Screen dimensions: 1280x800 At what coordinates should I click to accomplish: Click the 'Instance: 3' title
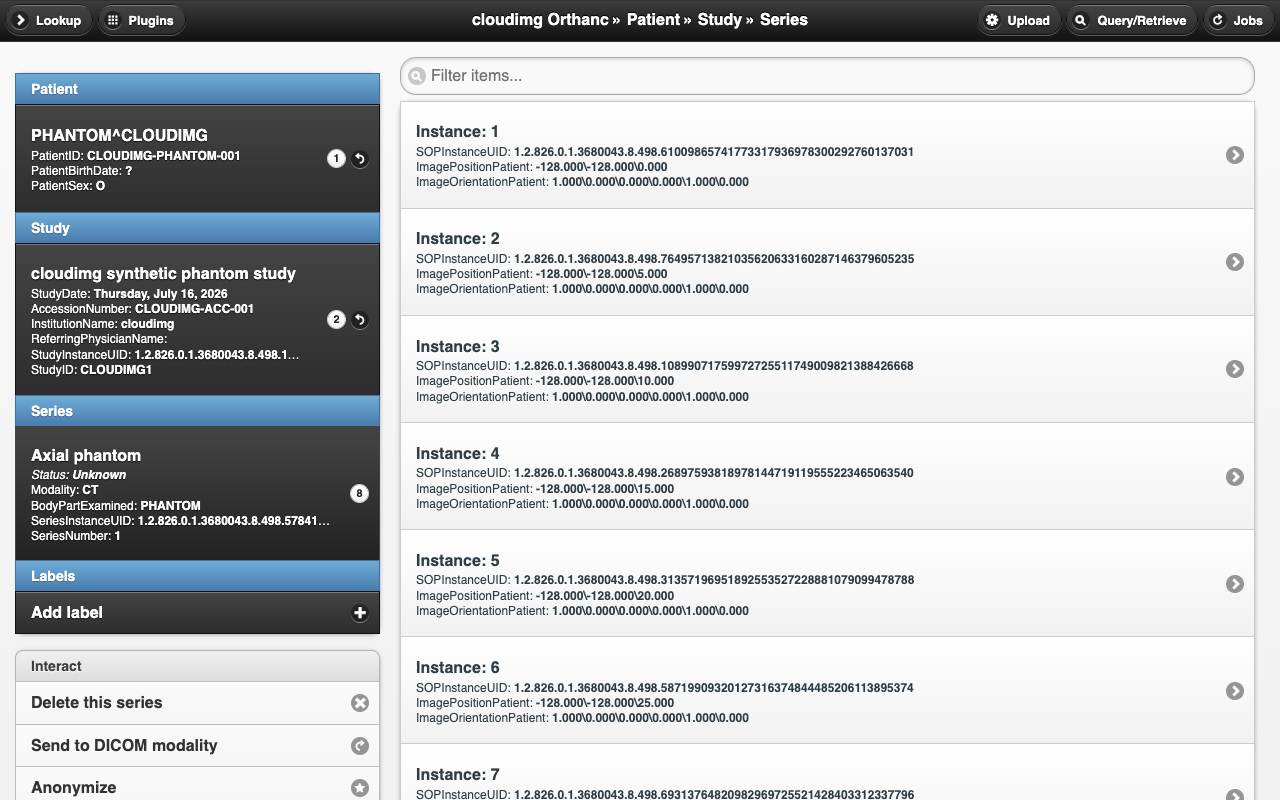click(x=457, y=347)
